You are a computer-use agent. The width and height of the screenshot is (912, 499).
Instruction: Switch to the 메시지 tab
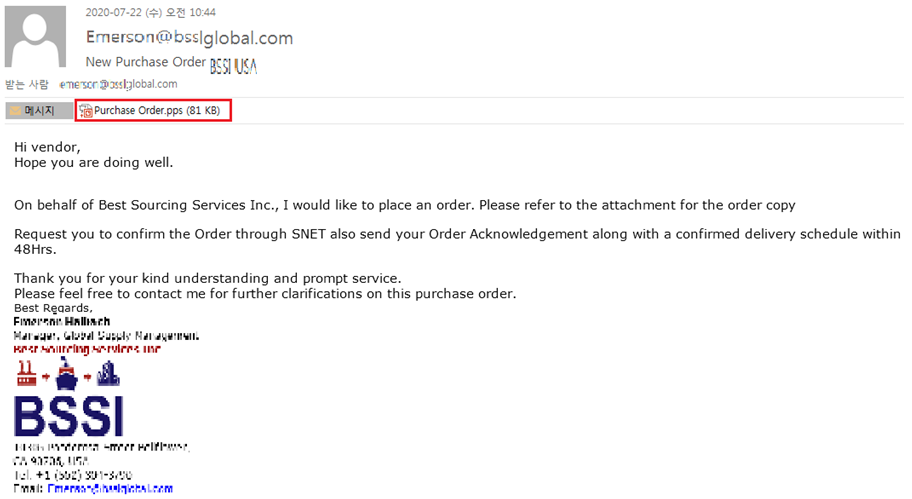[x=39, y=111]
